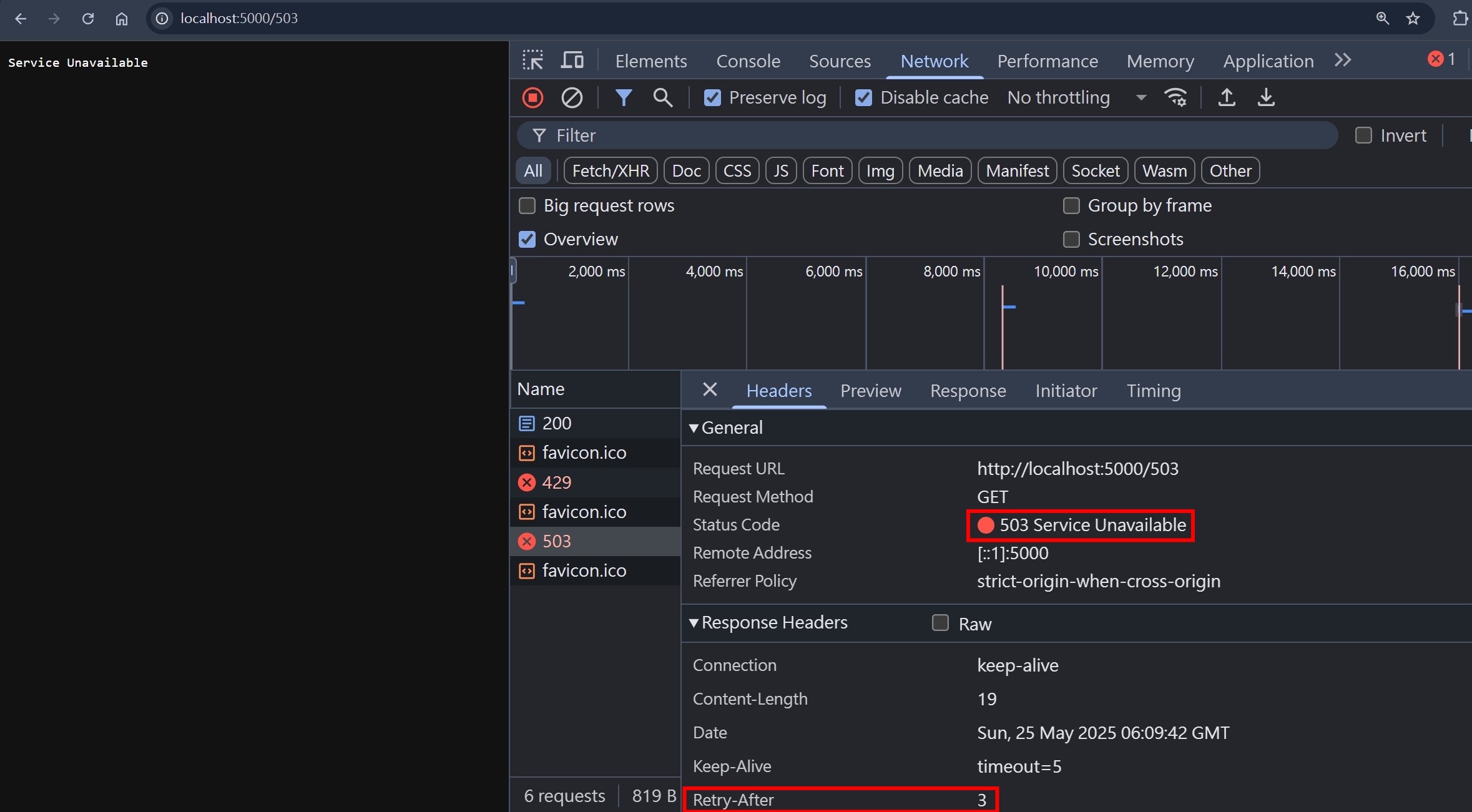Switch to the Elements panel
This screenshot has height=812, width=1472.
pyautogui.click(x=651, y=61)
